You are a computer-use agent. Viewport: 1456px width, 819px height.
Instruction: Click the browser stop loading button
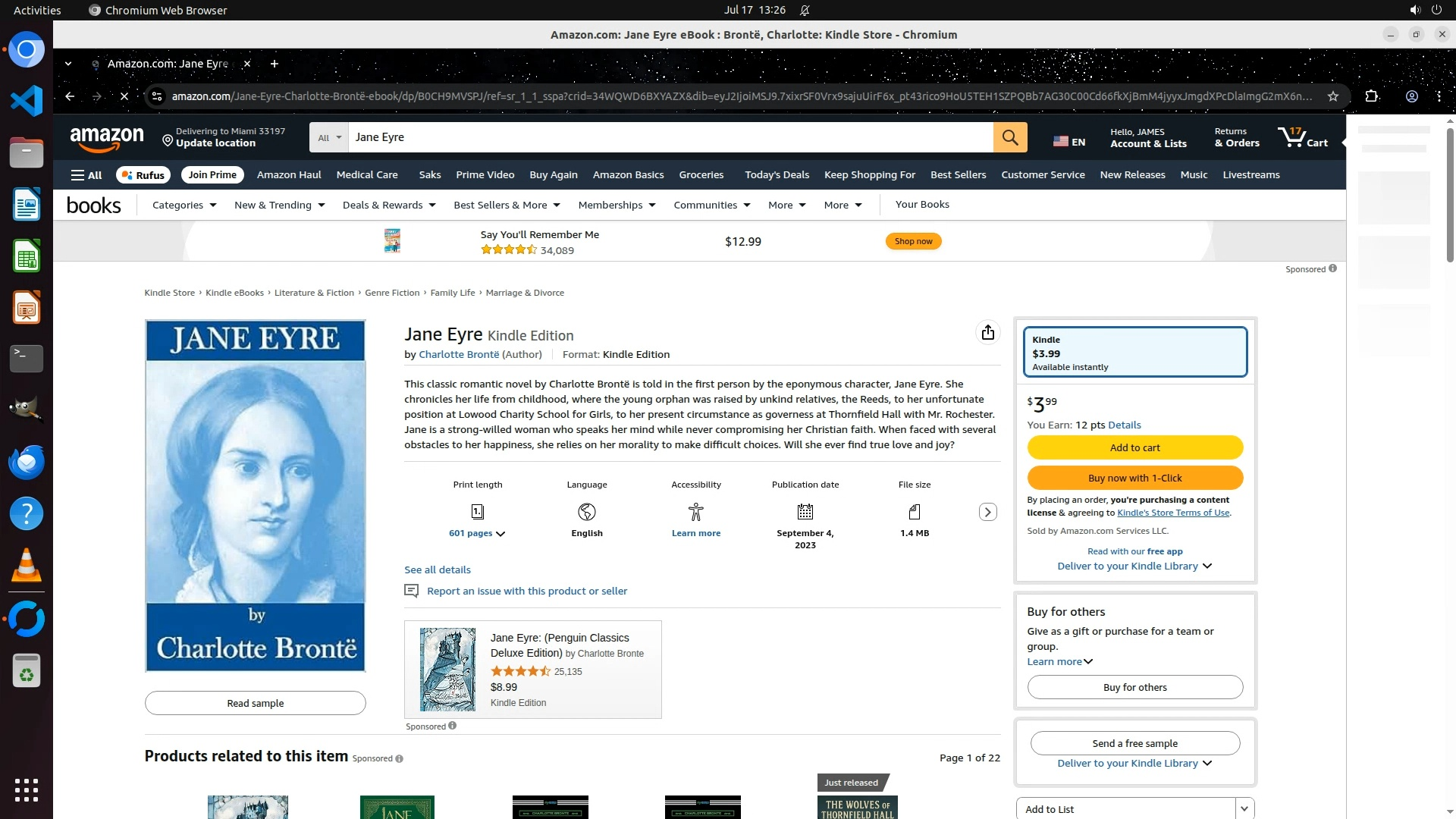point(124,96)
